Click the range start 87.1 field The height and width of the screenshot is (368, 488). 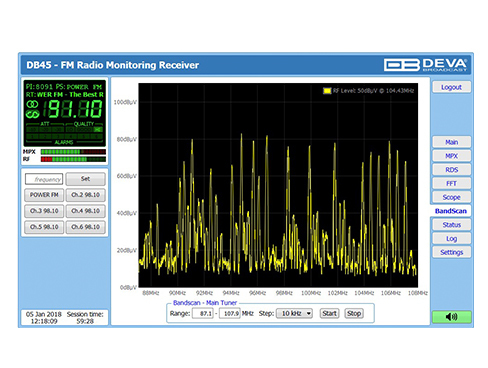[203, 313]
